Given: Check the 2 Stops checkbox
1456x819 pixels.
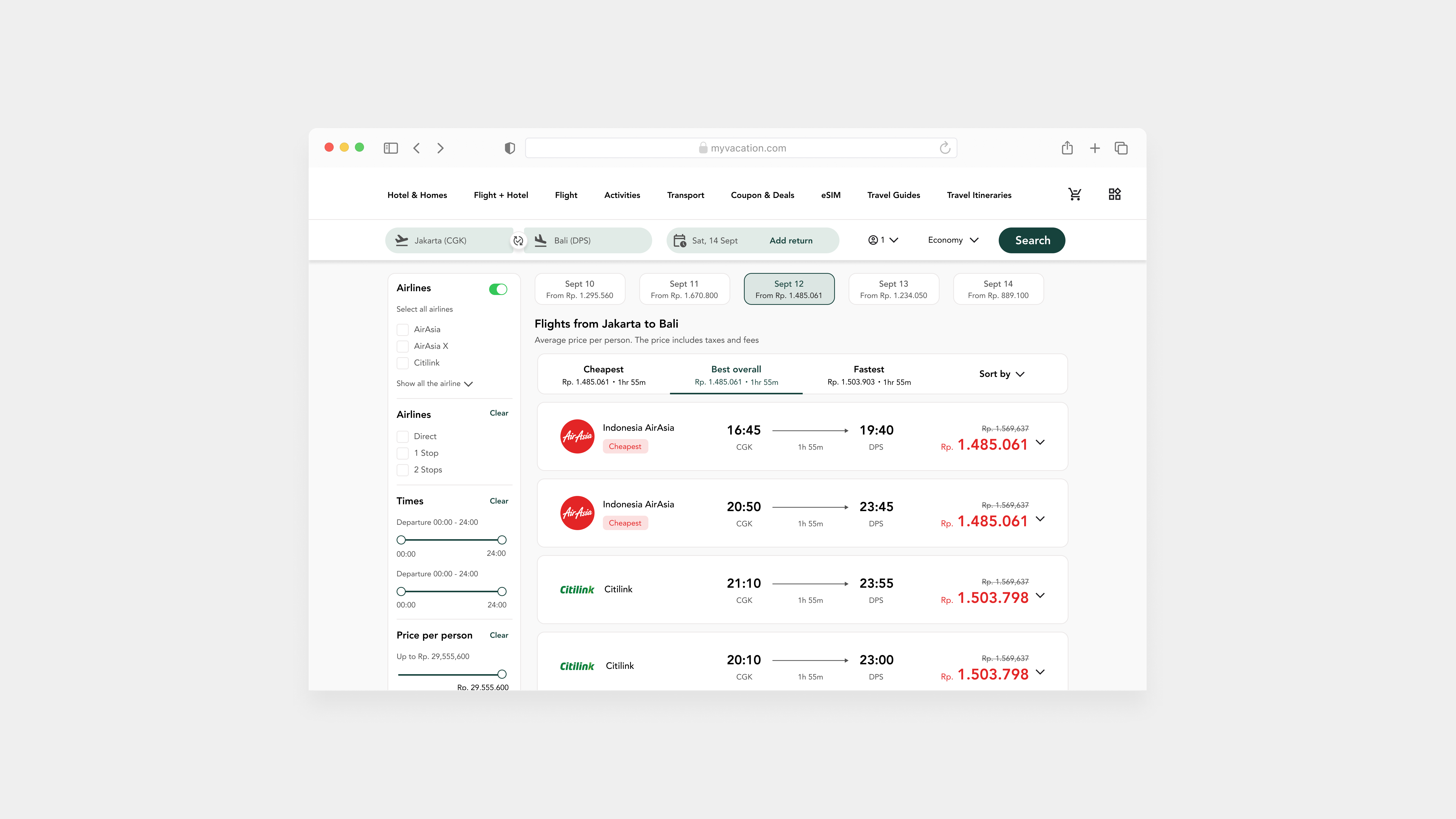Looking at the screenshot, I should coord(402,470).
